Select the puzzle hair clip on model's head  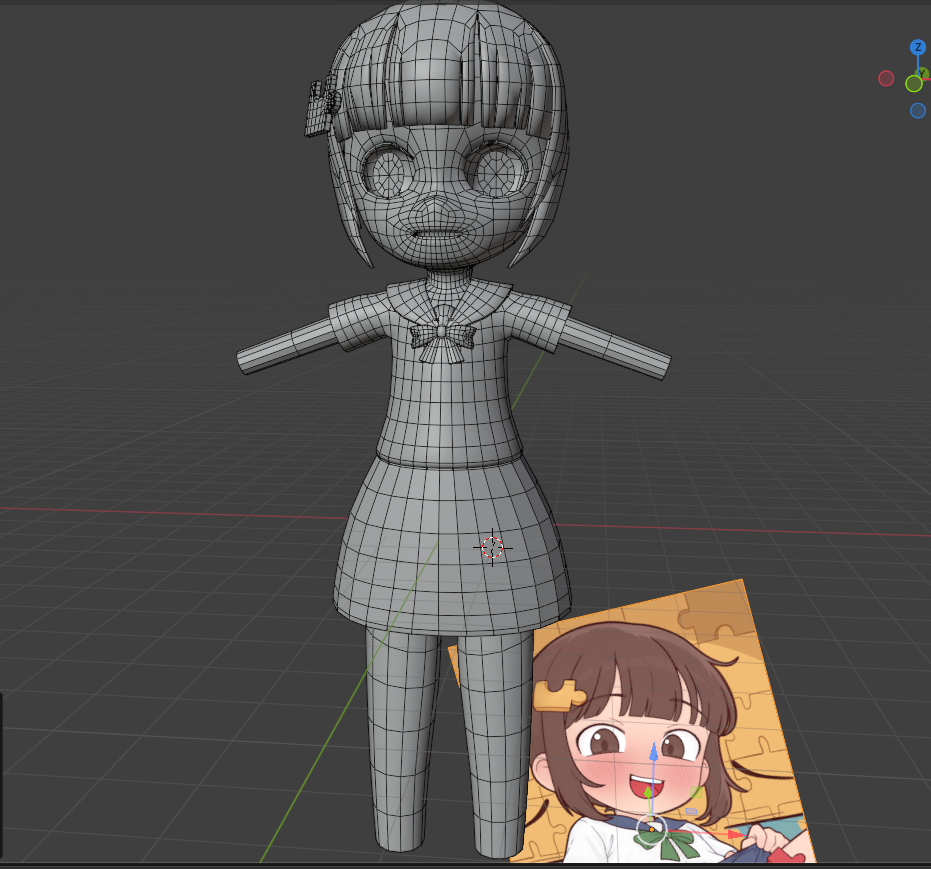tap(322, 107)
